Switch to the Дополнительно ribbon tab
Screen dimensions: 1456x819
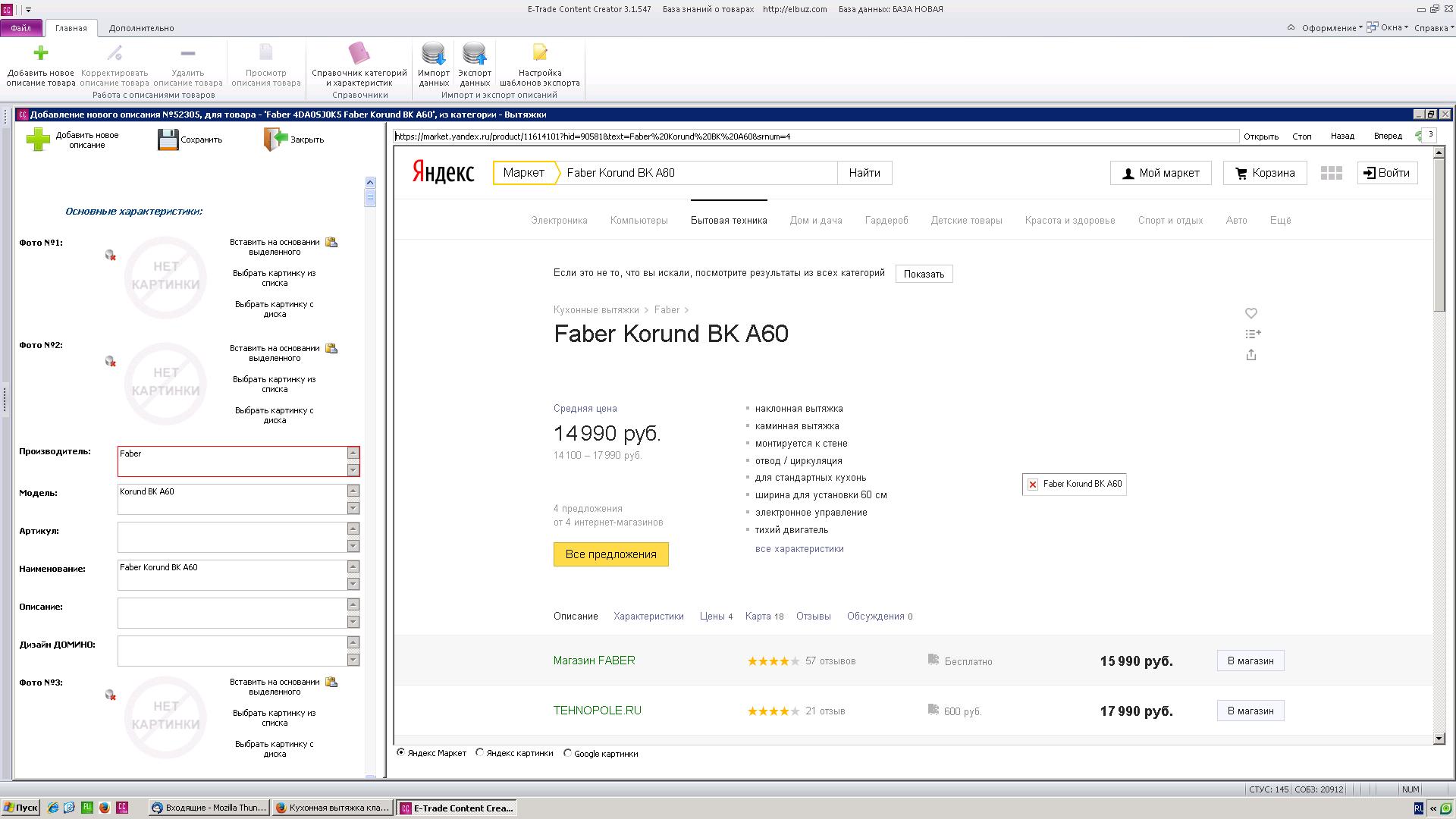click(x=142, y=28)
